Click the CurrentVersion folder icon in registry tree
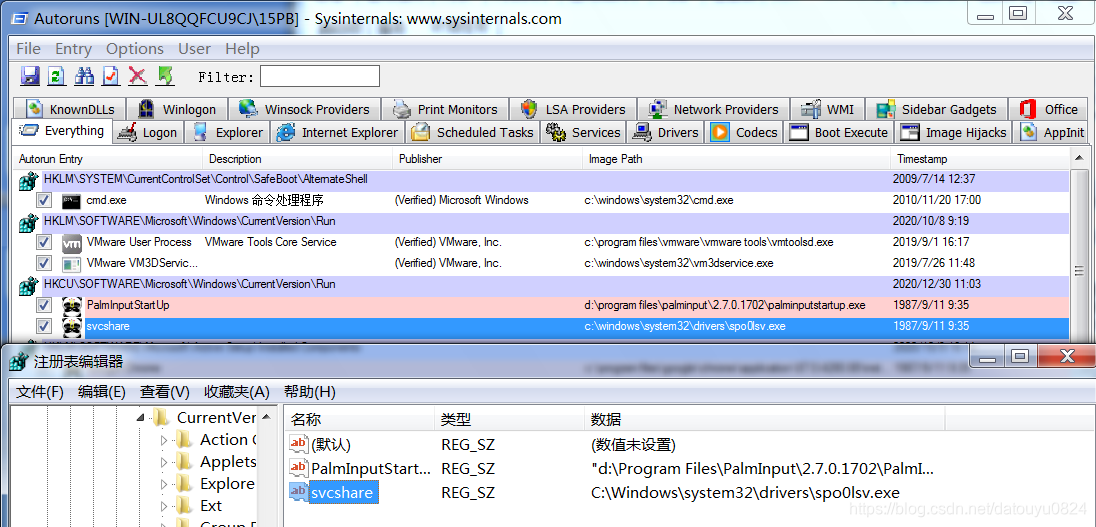This screenshot has height=527, width=1096. tap(161, 418)
